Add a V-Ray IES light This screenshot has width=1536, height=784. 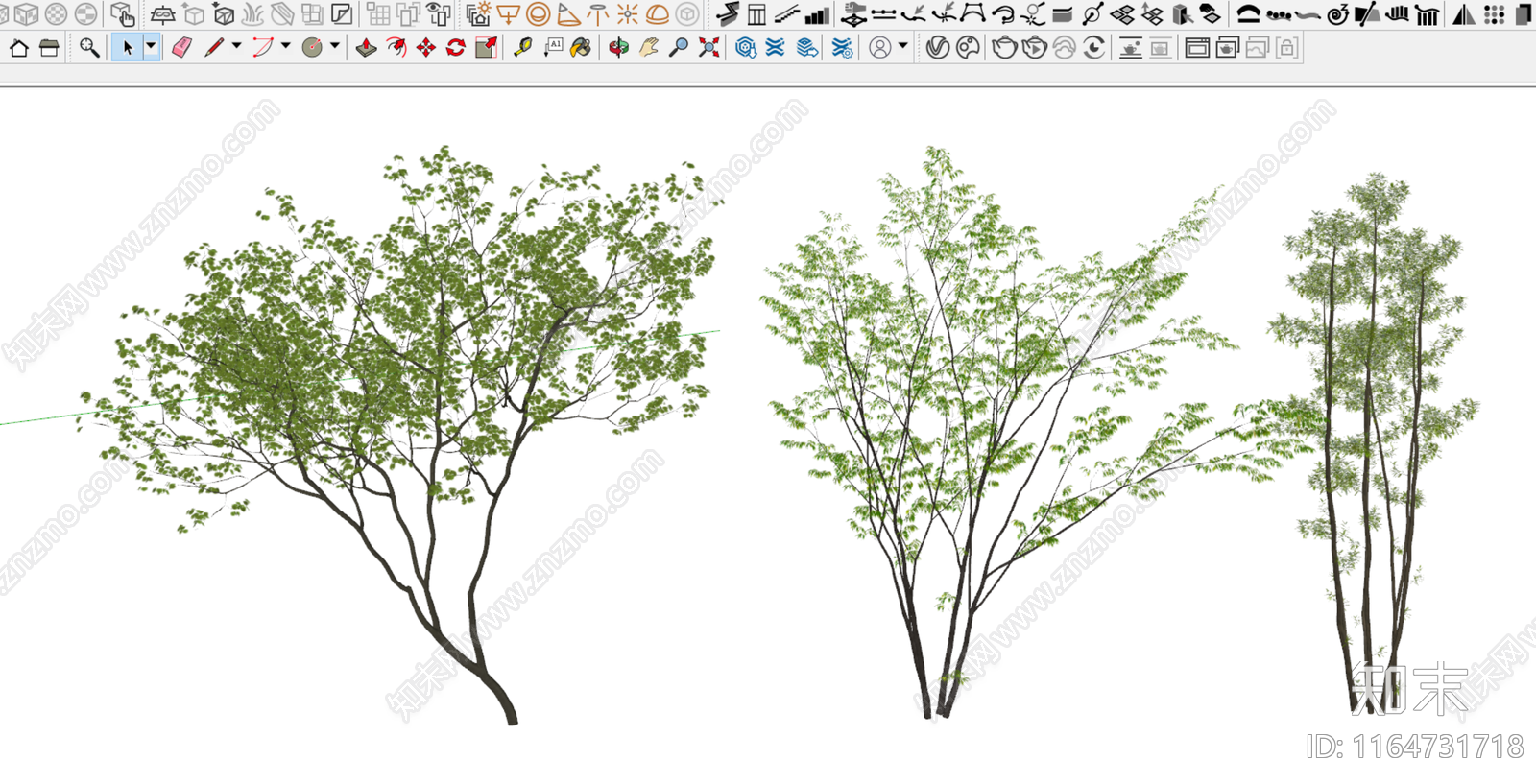[x=598, y=14]
